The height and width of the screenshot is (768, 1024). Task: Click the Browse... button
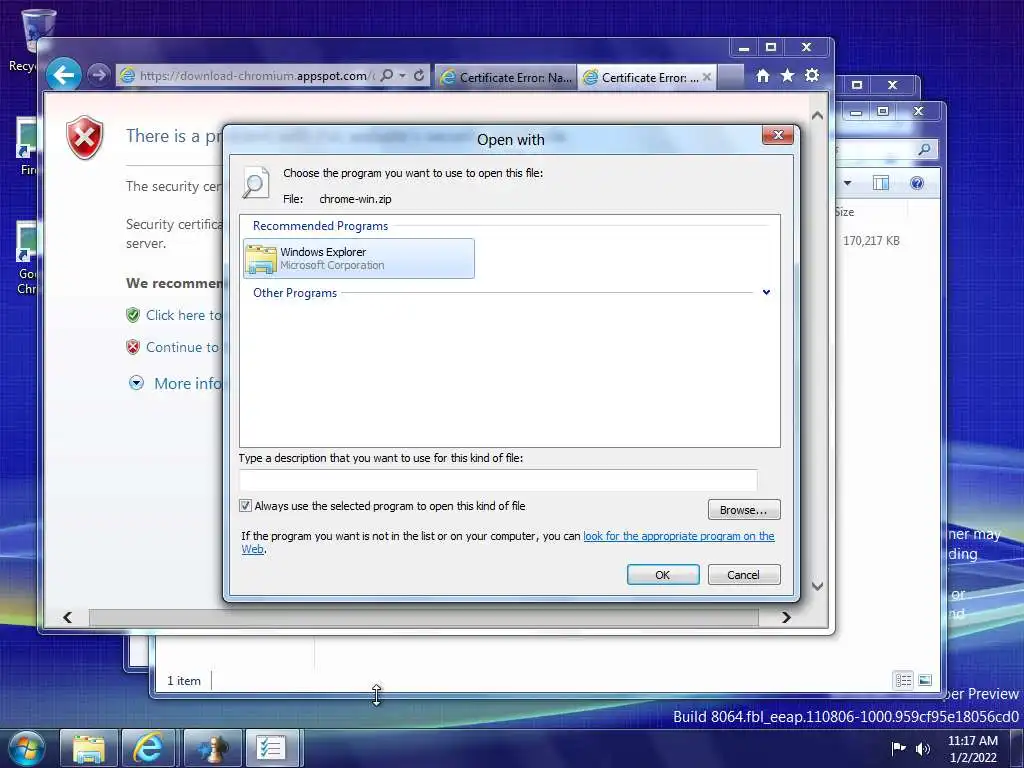click(x=744, y=509)
